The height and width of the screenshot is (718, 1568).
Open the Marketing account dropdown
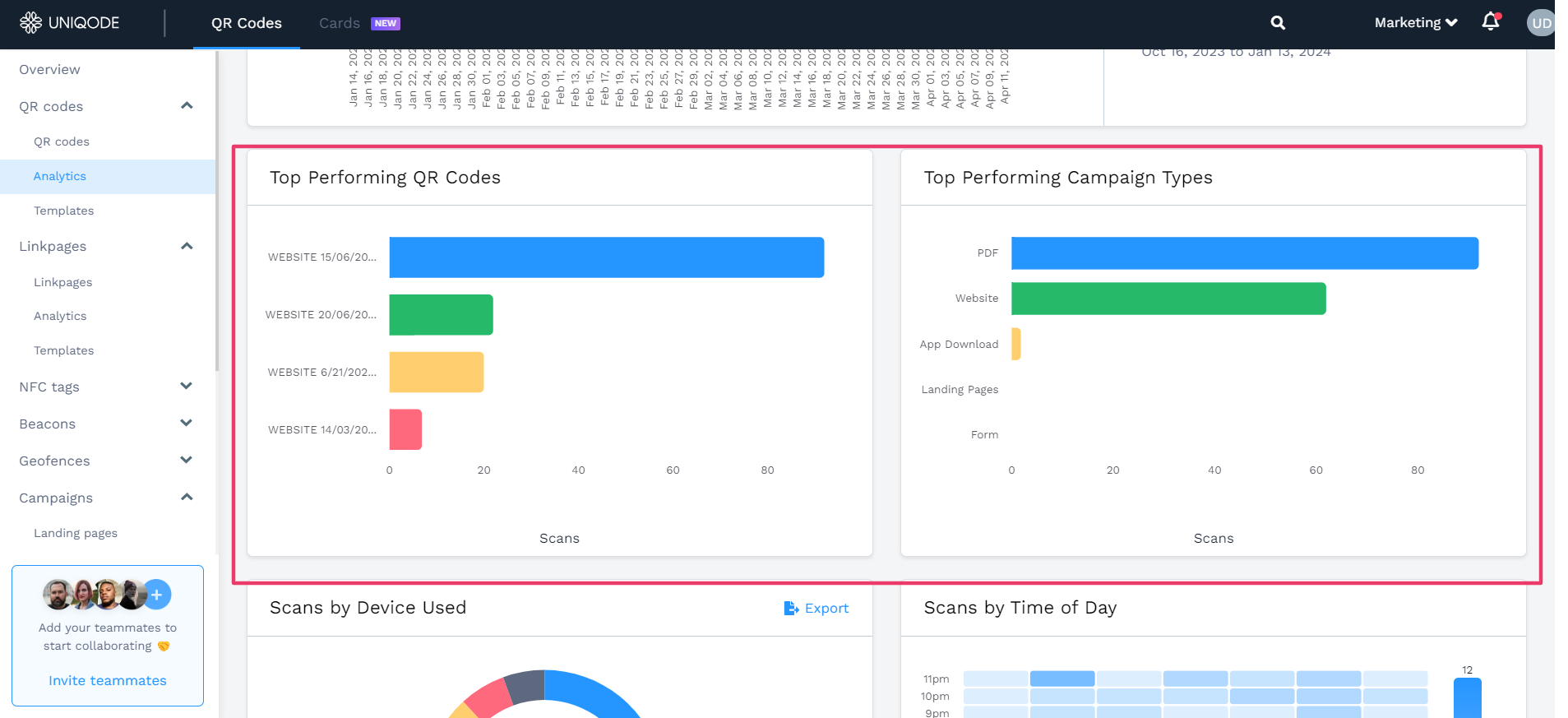(1416, 23)
